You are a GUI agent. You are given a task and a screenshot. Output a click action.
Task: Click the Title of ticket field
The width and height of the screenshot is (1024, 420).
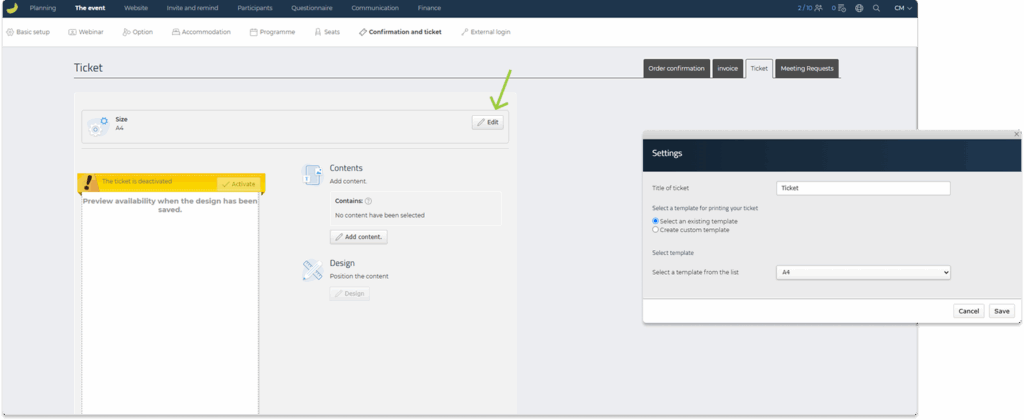[x=863, y=188]
